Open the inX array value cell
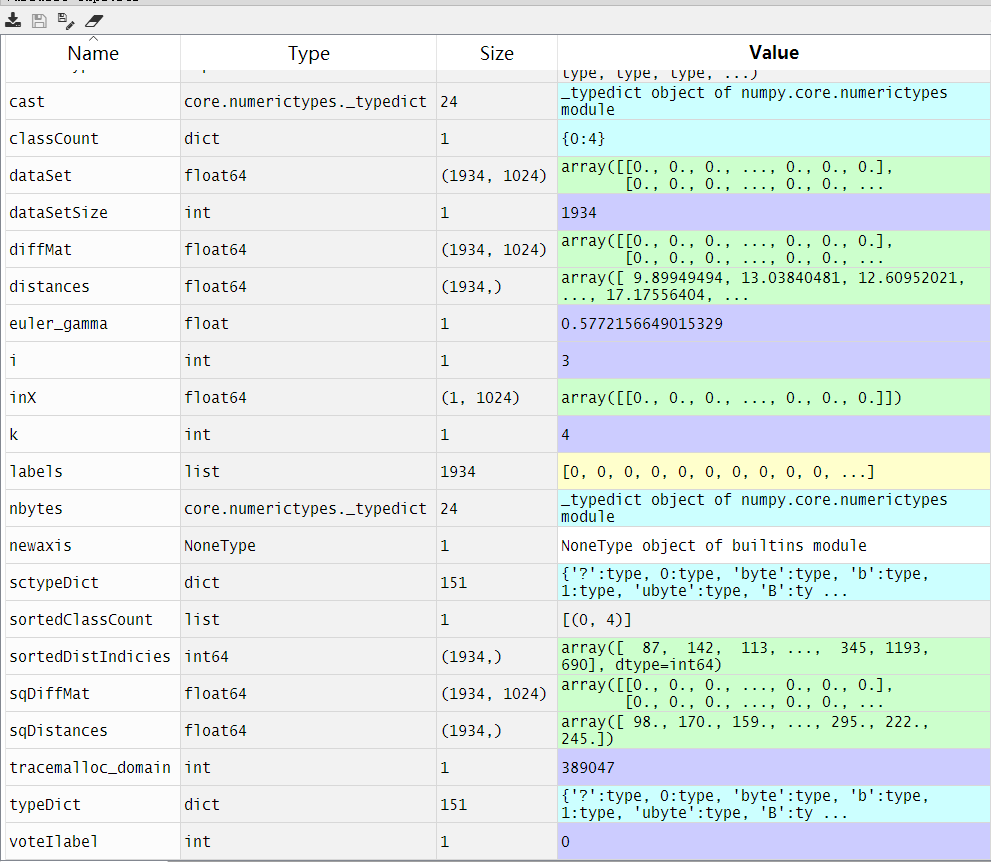Screen dimensions: 991x862 click(x=774, y=398)
